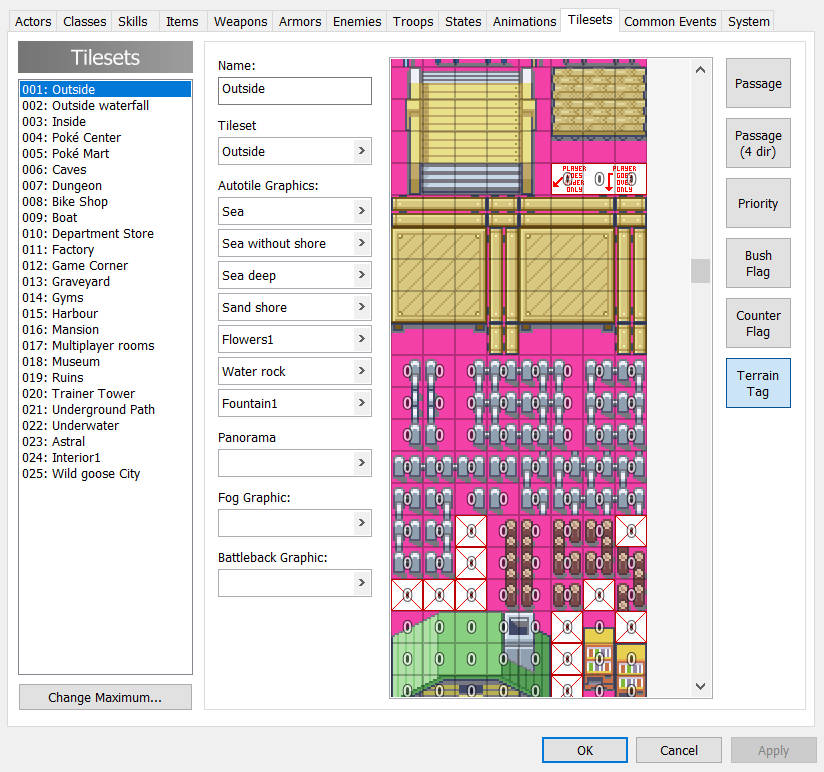Click the scroll up arrow of tileset preview
This screenshot has width=824, height=772.
pyautogui.click(x=700, y=70)
